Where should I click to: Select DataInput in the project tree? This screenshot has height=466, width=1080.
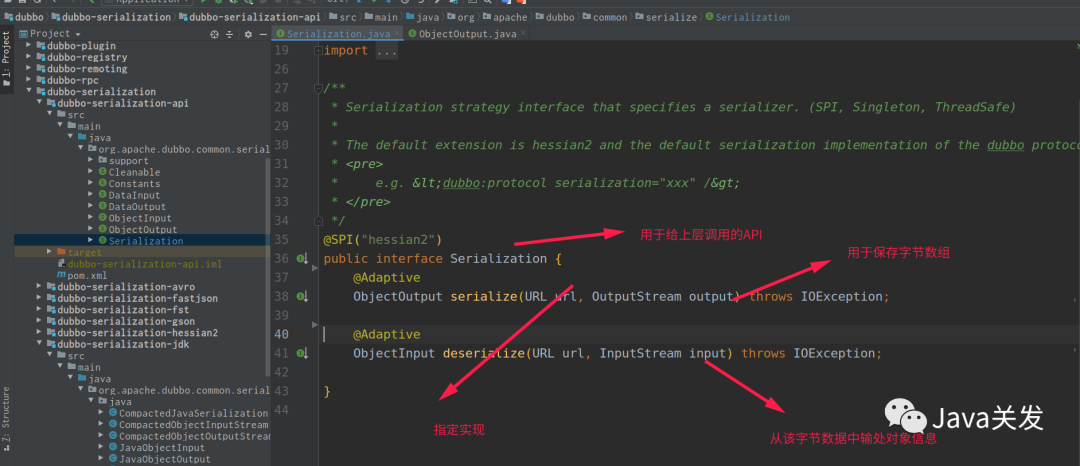click(x=129, y=195)
